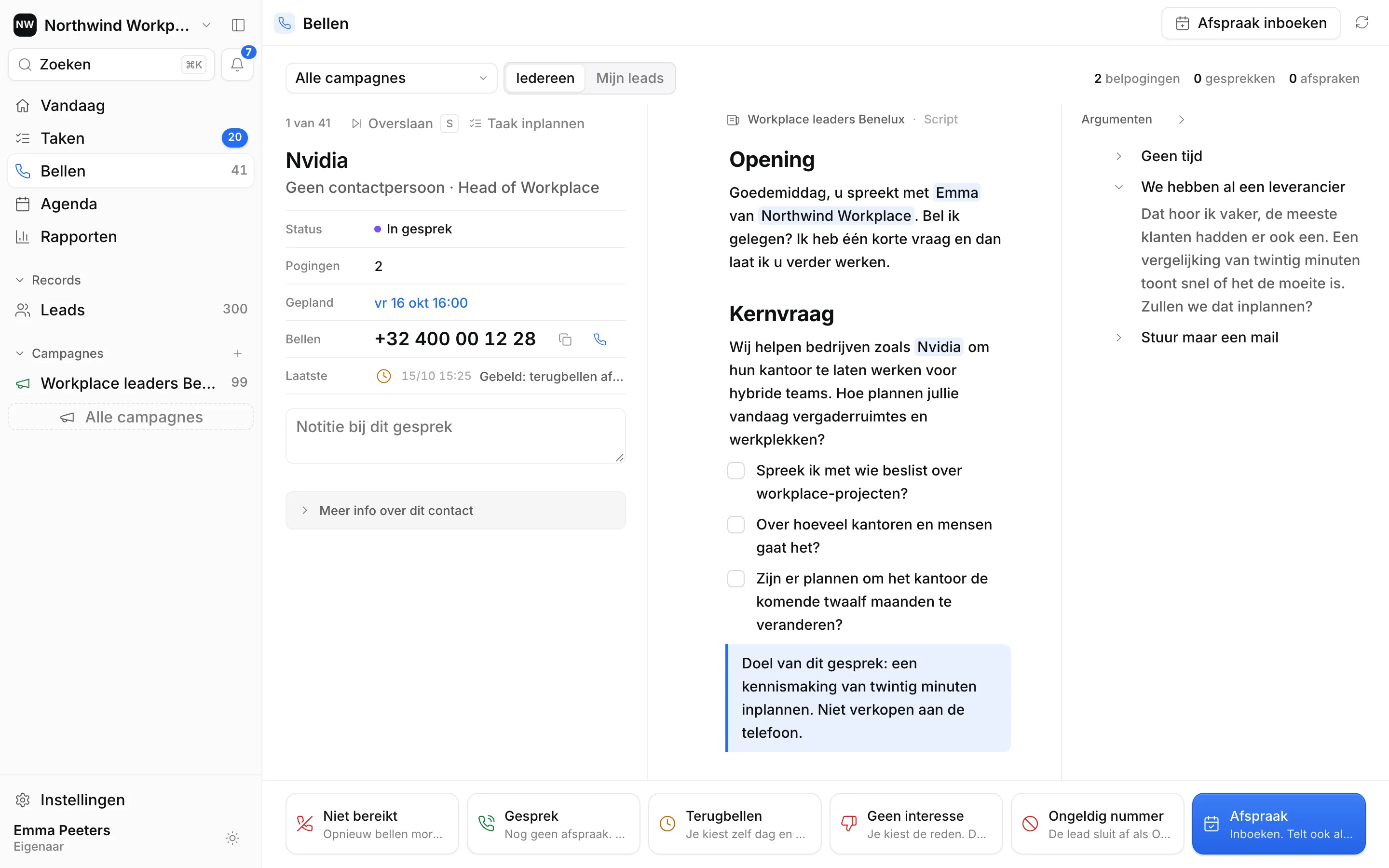Mark call as Niet bereikt
Screen dimensions: 1389x868
(x=372, y=824)
